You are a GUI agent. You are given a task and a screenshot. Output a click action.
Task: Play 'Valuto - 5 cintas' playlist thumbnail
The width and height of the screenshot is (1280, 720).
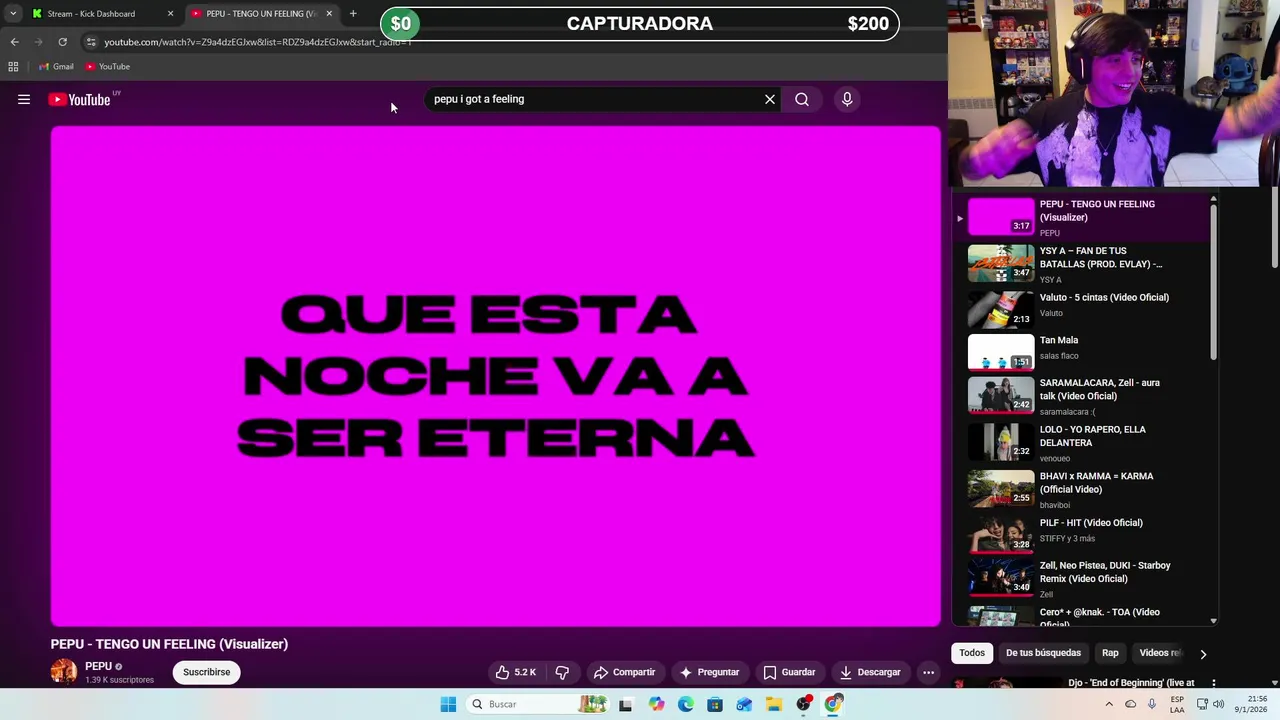click(1001, 308)
